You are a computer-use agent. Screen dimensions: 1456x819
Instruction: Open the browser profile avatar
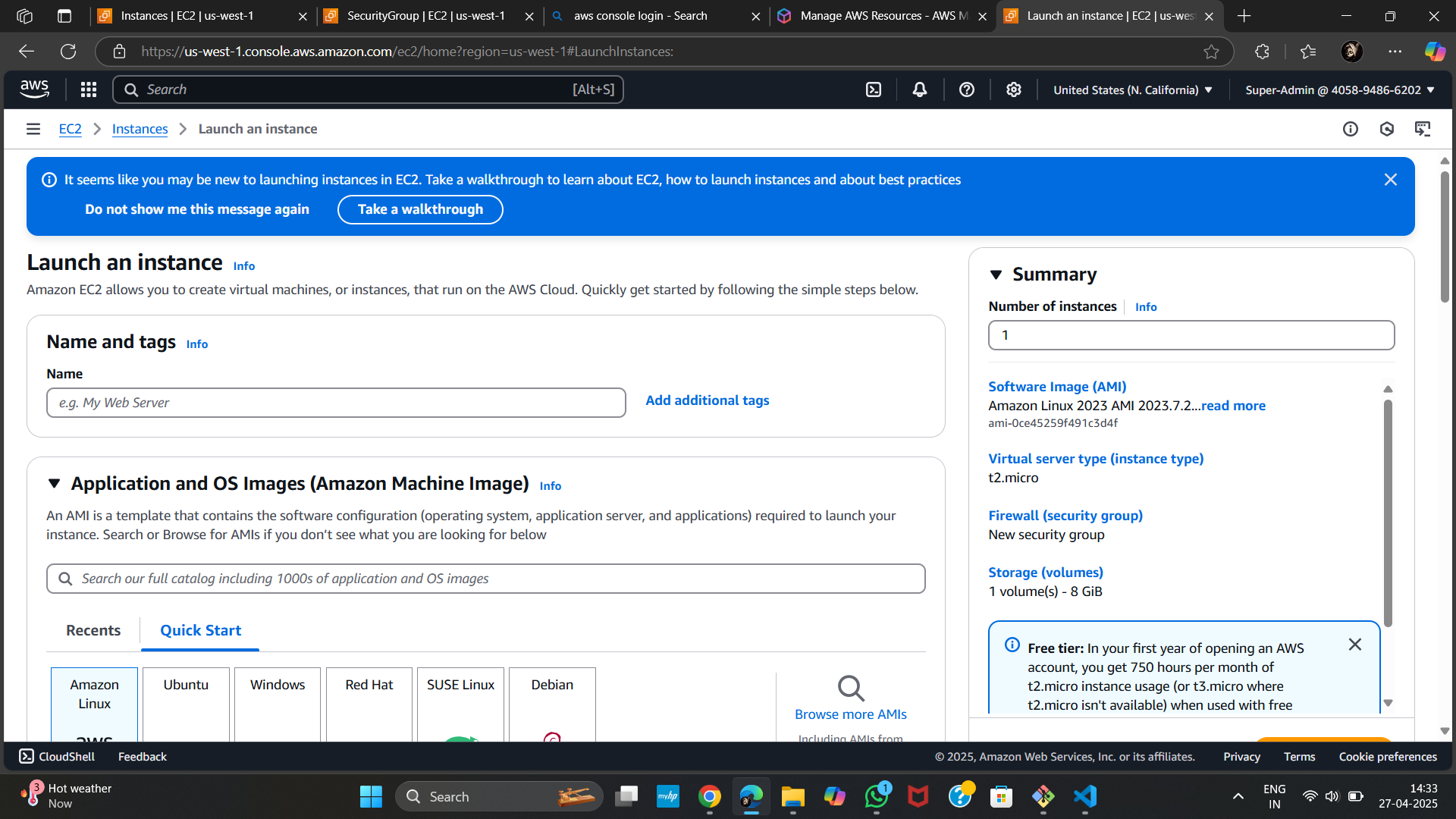[1352, 52]
